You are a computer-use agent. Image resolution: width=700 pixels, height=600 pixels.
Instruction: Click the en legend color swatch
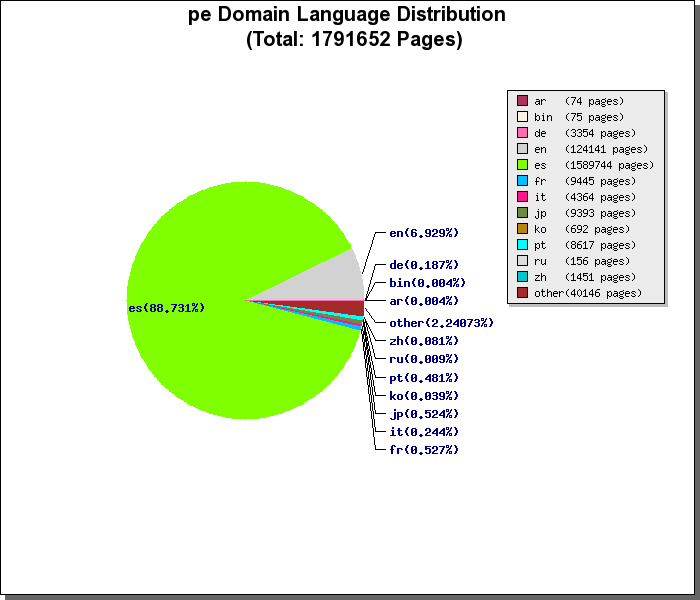[522, 149]
